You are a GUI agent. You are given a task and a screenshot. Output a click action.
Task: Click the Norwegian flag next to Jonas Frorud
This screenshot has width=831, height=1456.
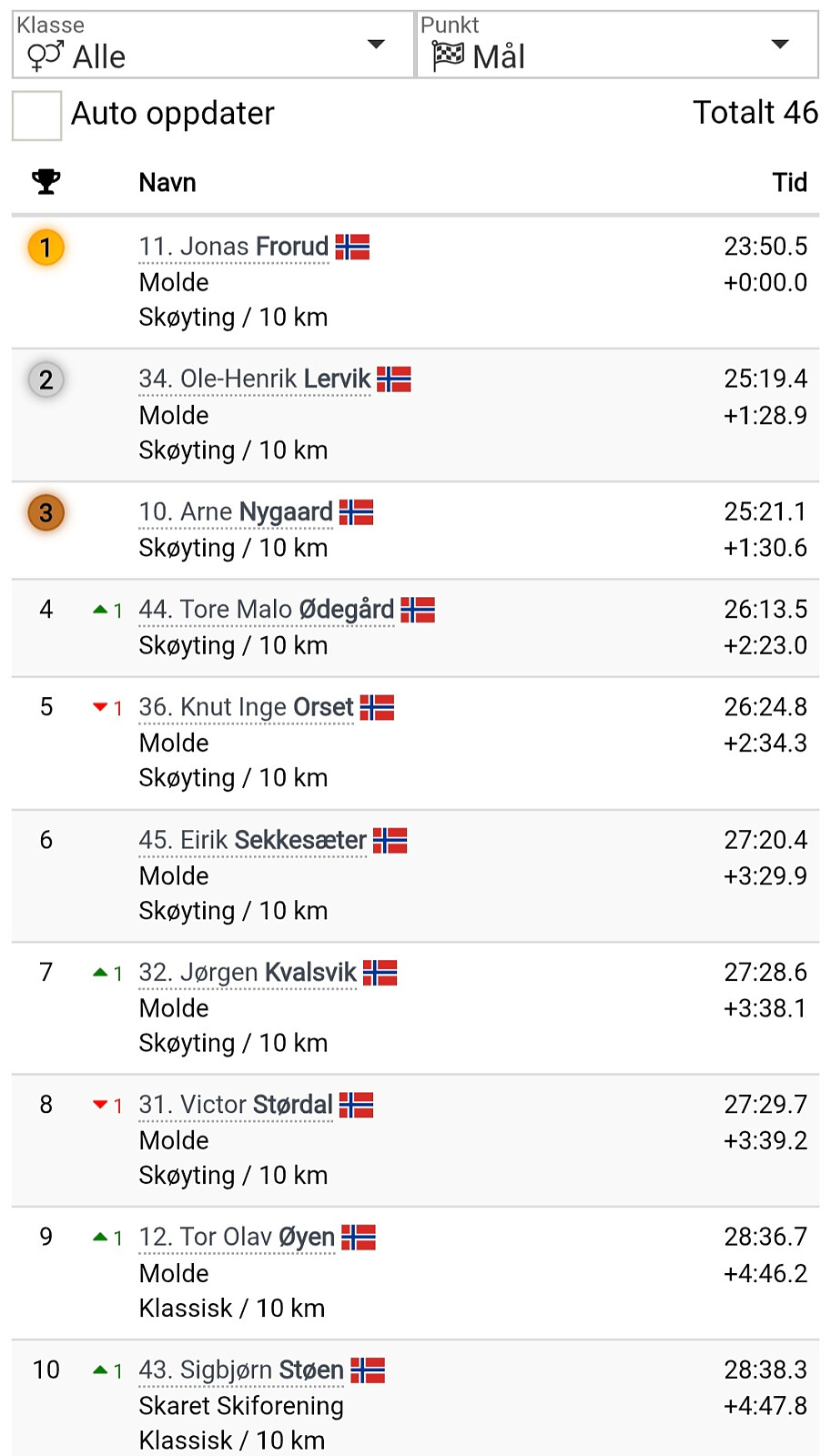(352, 247)
